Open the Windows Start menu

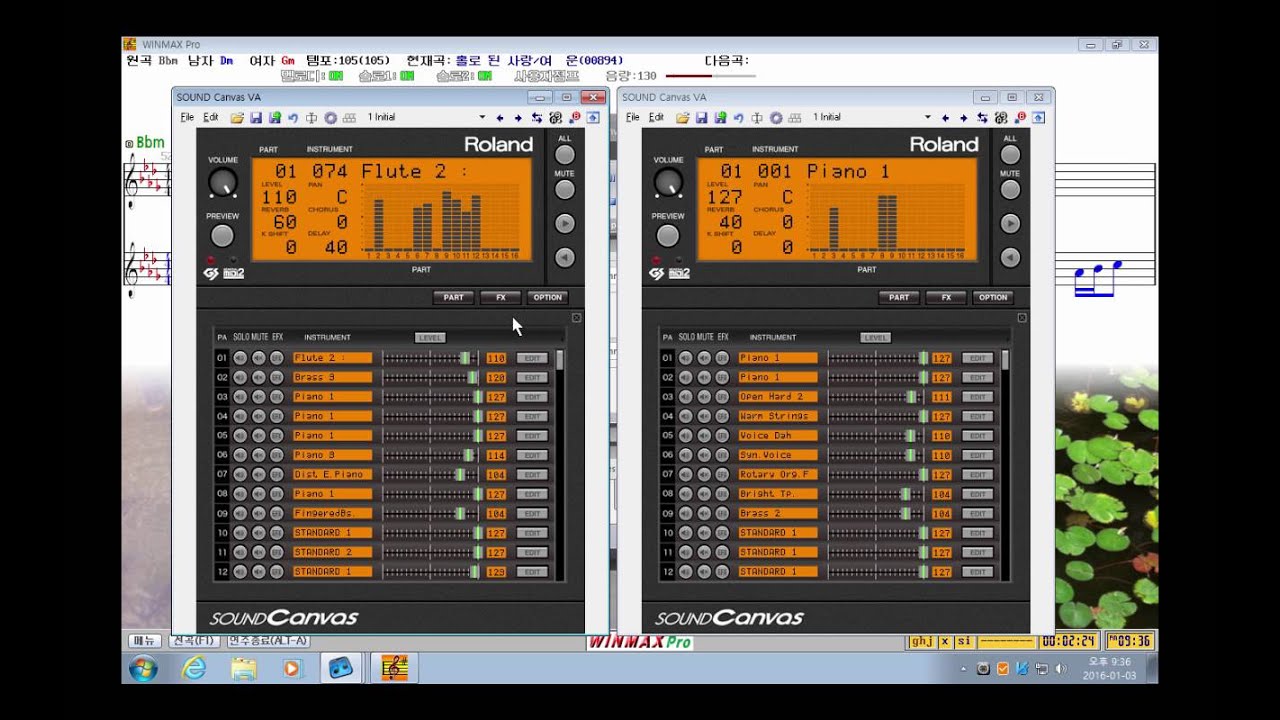coord(143,668)
